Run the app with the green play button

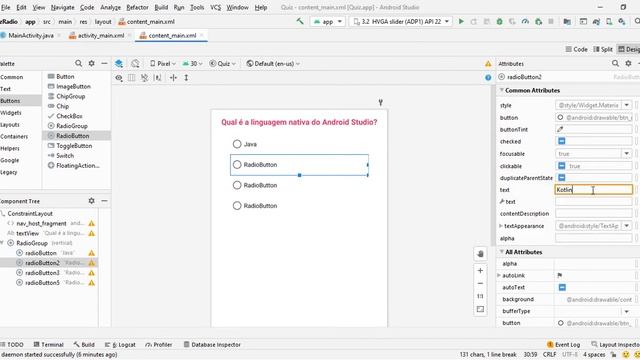coord(461,21)
